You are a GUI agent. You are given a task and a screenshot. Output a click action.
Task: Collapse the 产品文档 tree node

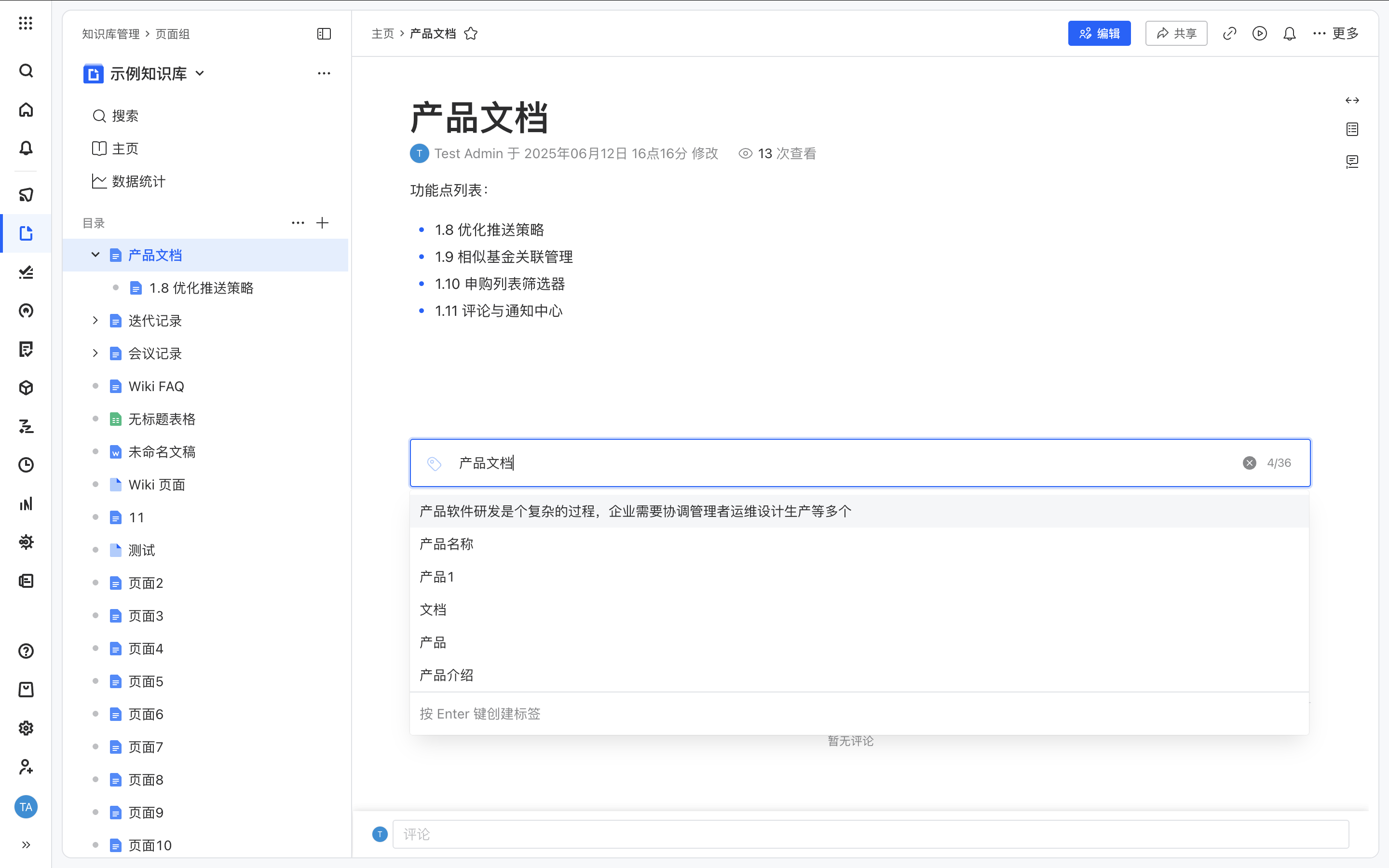(95, 255)
